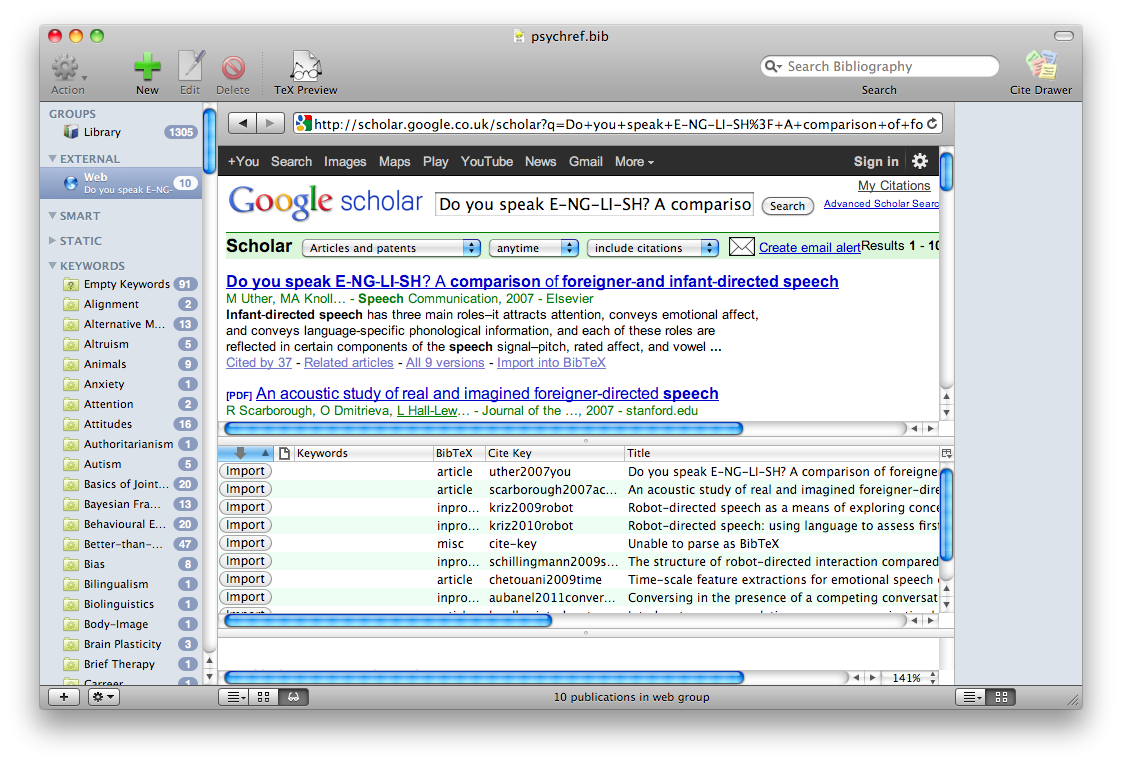Click the Google Scholar Search button
This screenshot has width=1122, height=764.
(787, 206)
